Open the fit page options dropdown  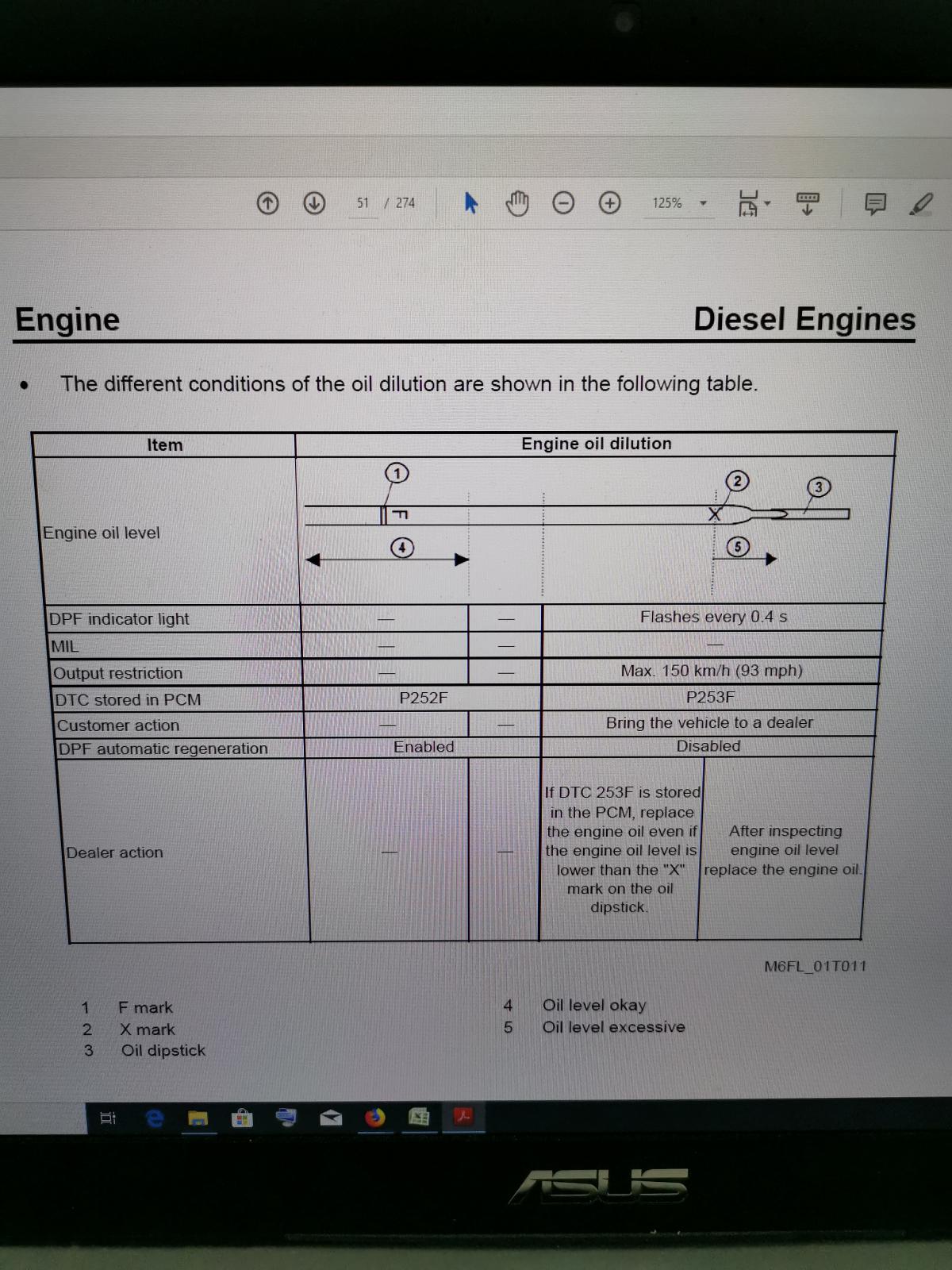754,203
